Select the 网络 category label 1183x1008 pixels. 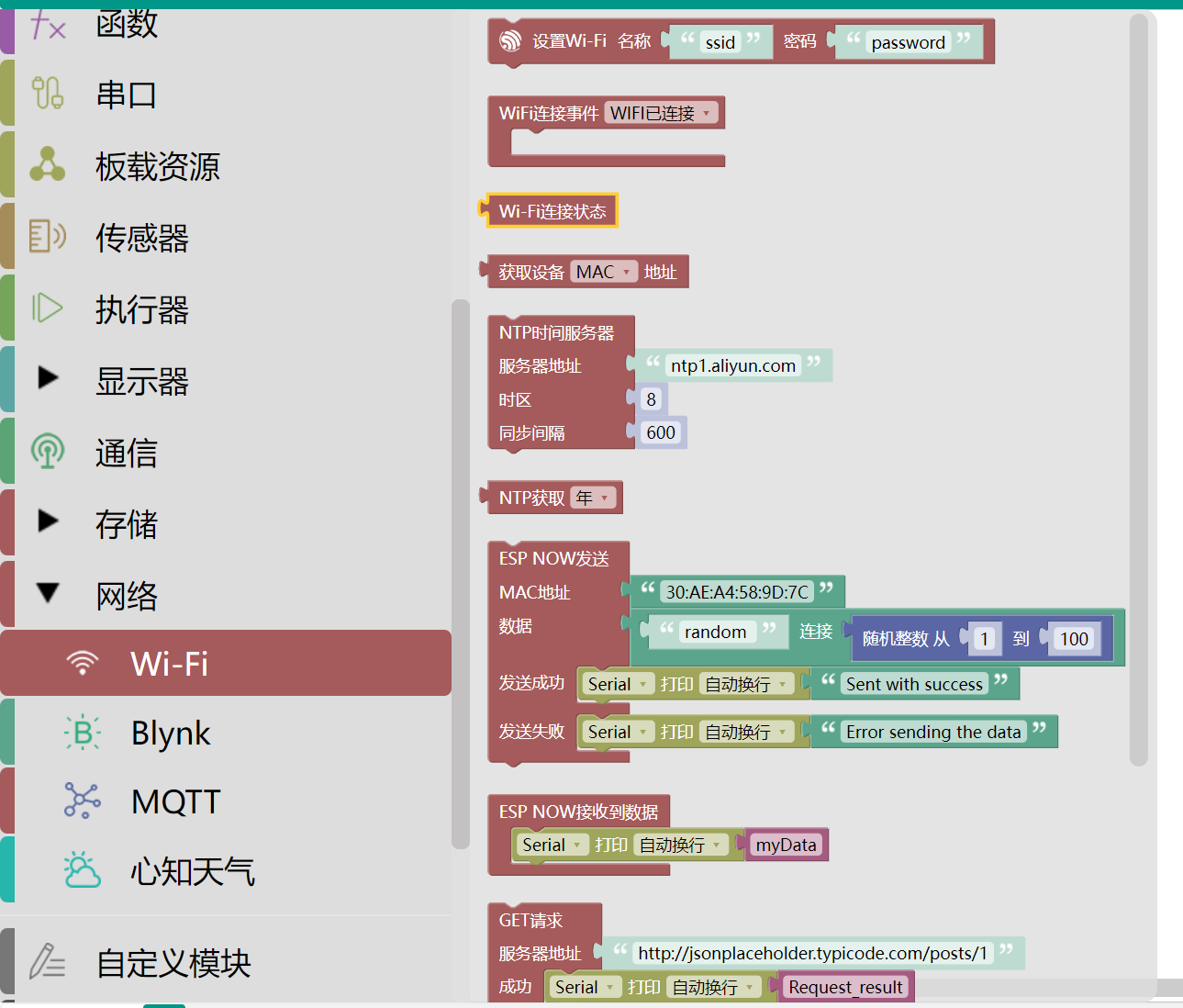tap(127, 596)
